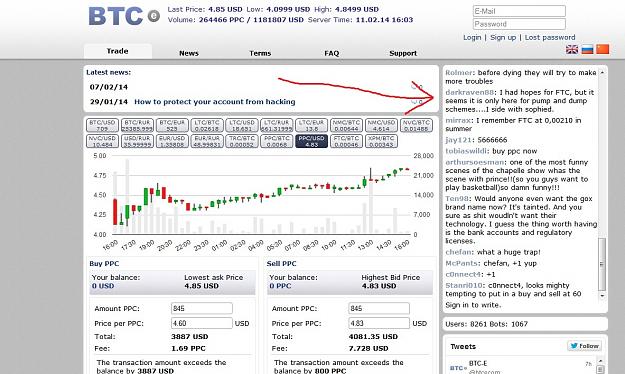Viewport: 625px width, 374px height.
Task: Click username tobiaswildi in chat
Action: tap(466, 151)
